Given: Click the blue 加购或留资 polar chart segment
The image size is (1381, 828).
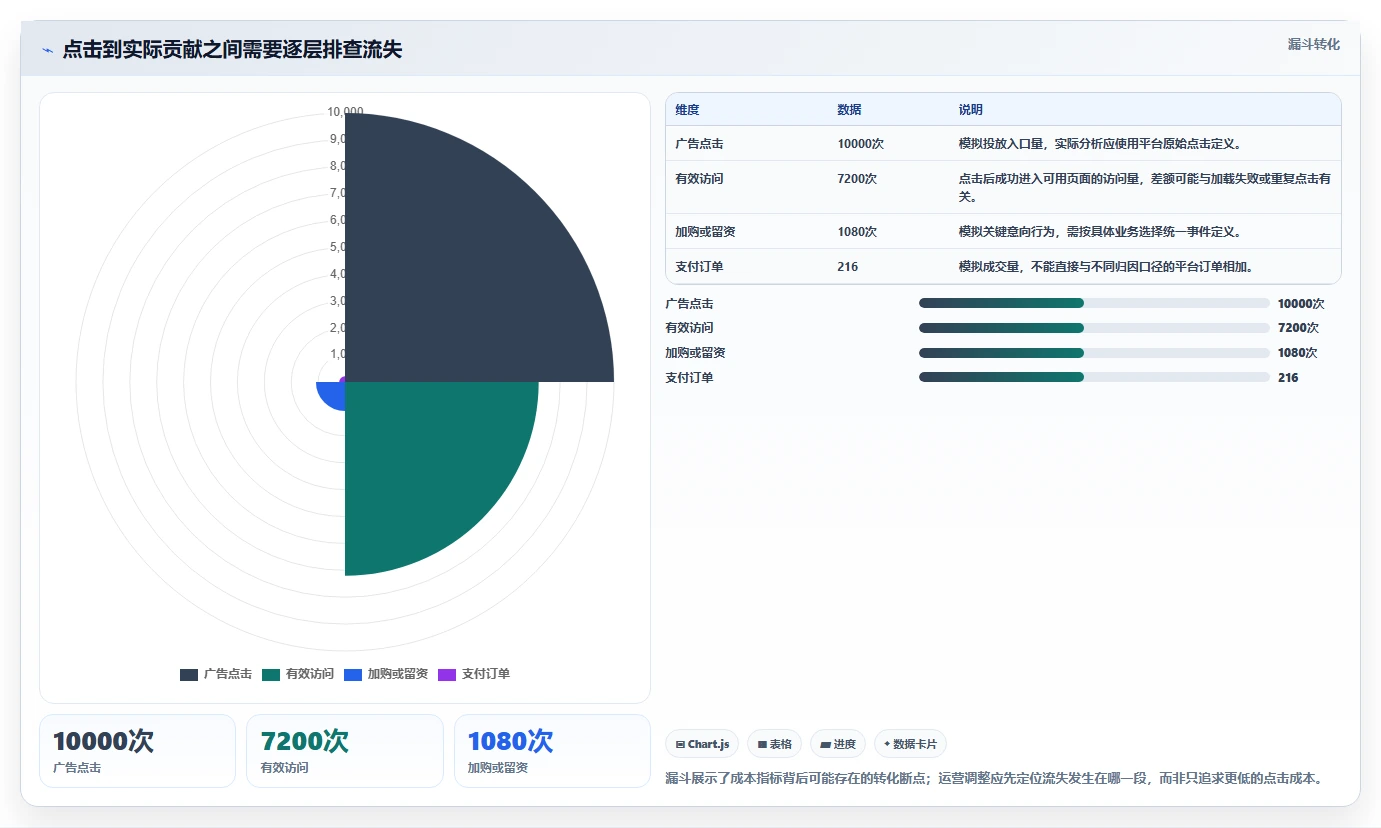Looking at the screenshot, I should pos(332,394).
